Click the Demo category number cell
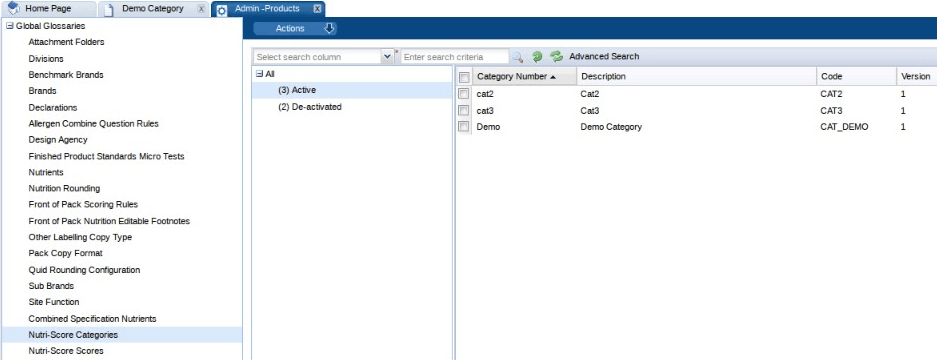Screen dimensions: 937x360 (x=488, y=127)
